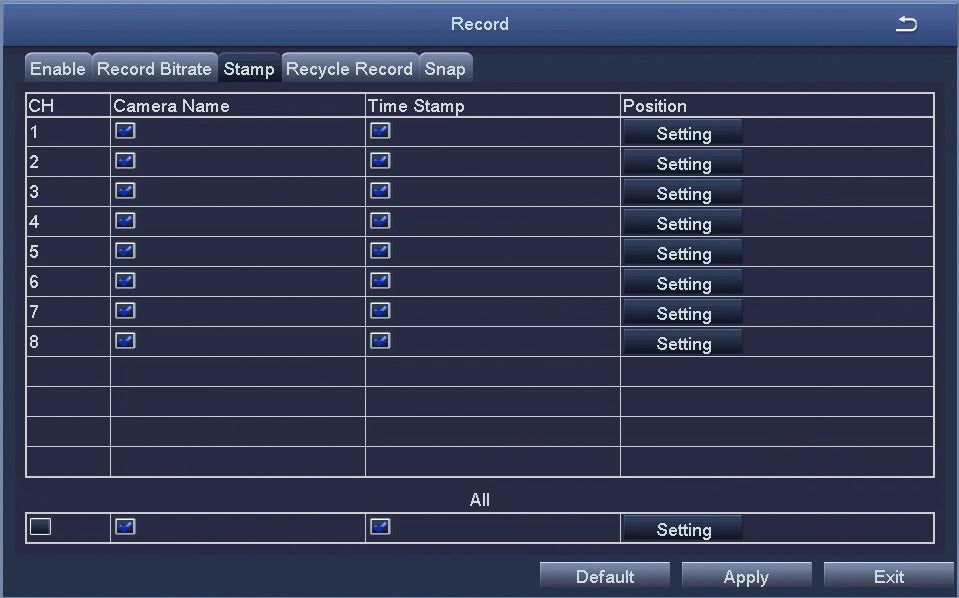Viewport: 959px width, 598px height.
Task: Disable Time Stamp for channel 2
Action: [x=380, y=161]
